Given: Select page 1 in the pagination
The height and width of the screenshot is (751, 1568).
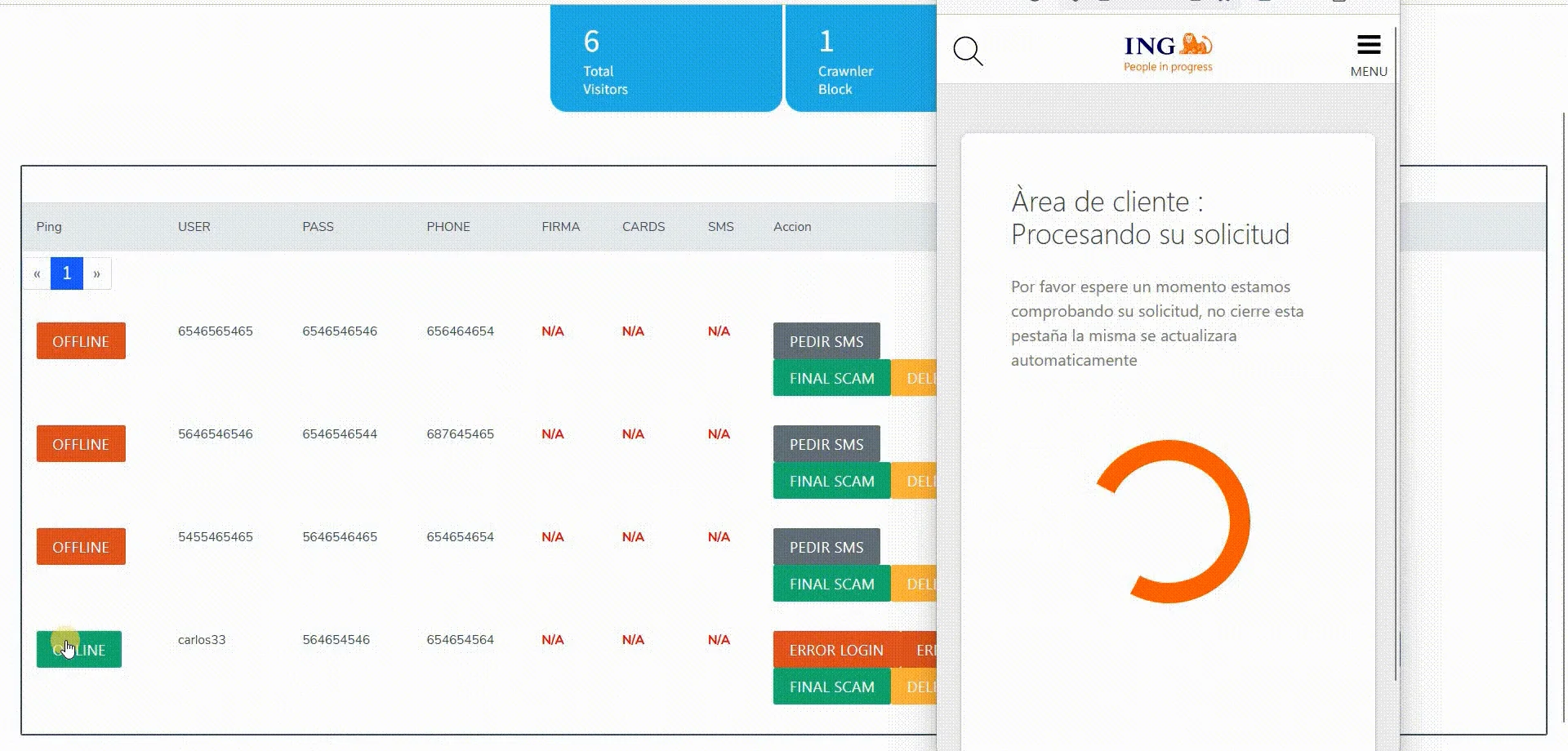Looking at the screenshot, I should (66, 273).
